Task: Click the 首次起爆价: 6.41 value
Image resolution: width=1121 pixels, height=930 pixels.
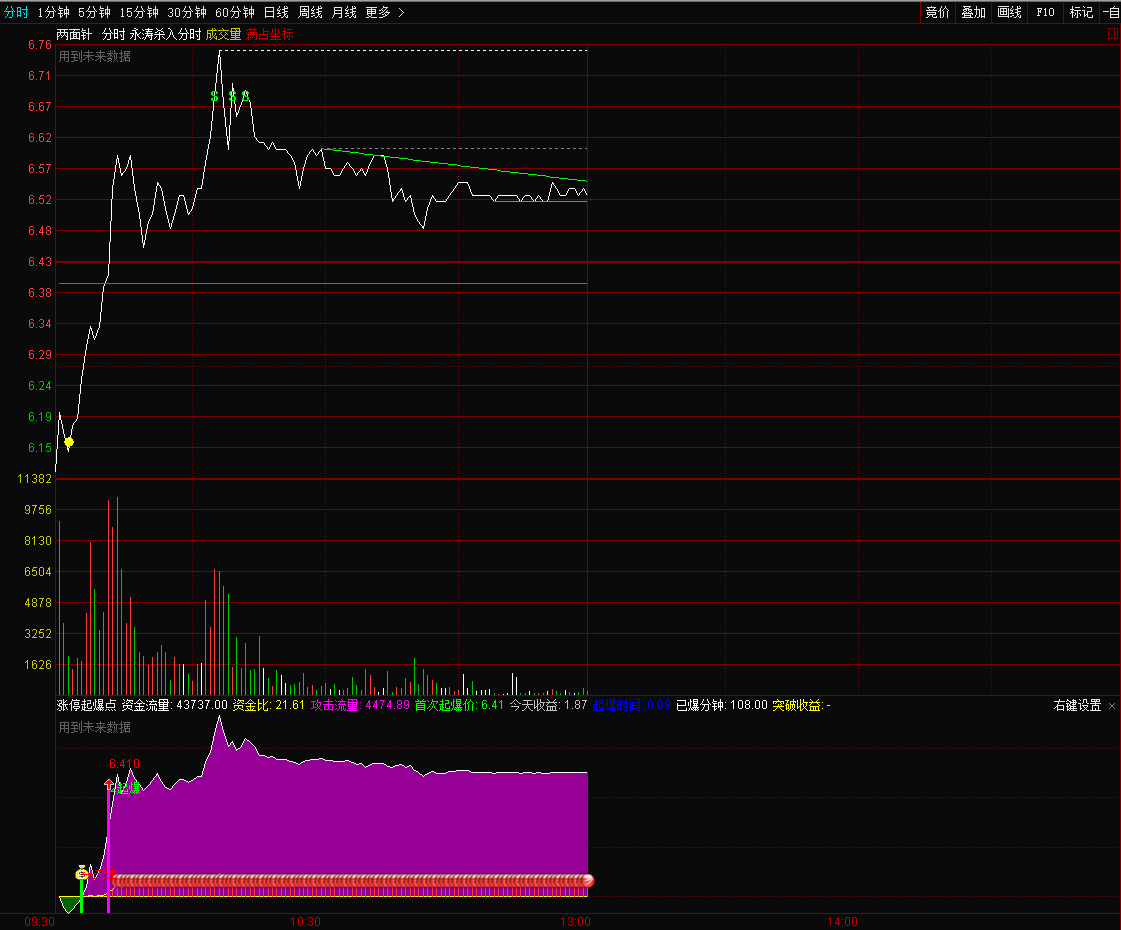Action: click(459, 706)
